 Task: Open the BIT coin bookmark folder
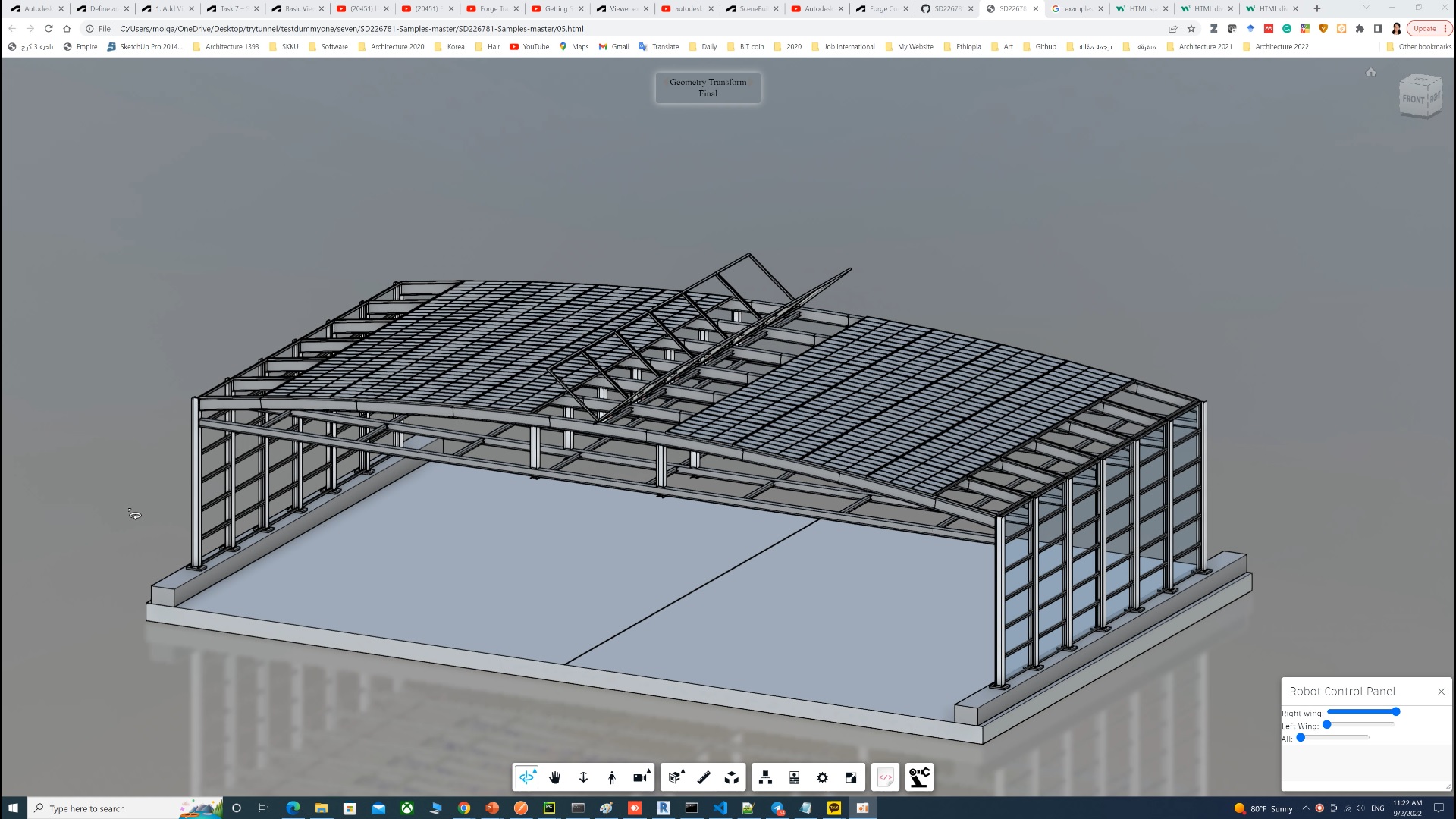(x=745, y=47)
